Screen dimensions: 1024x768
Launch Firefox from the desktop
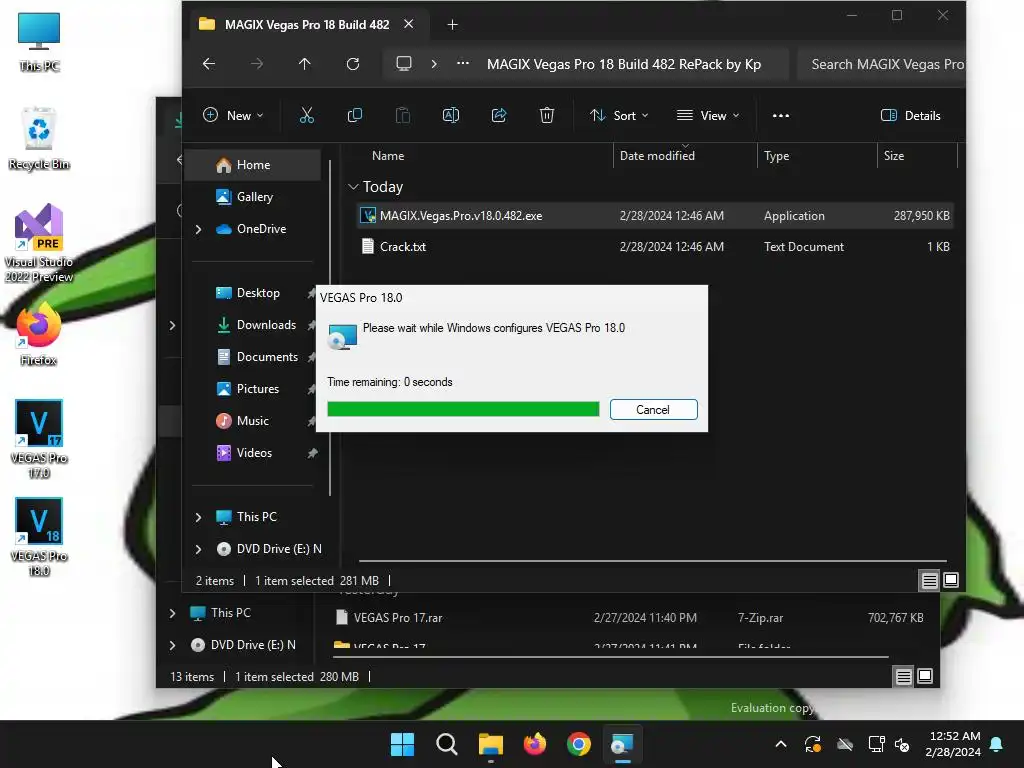pyautogui.click(x=39, y=334)
